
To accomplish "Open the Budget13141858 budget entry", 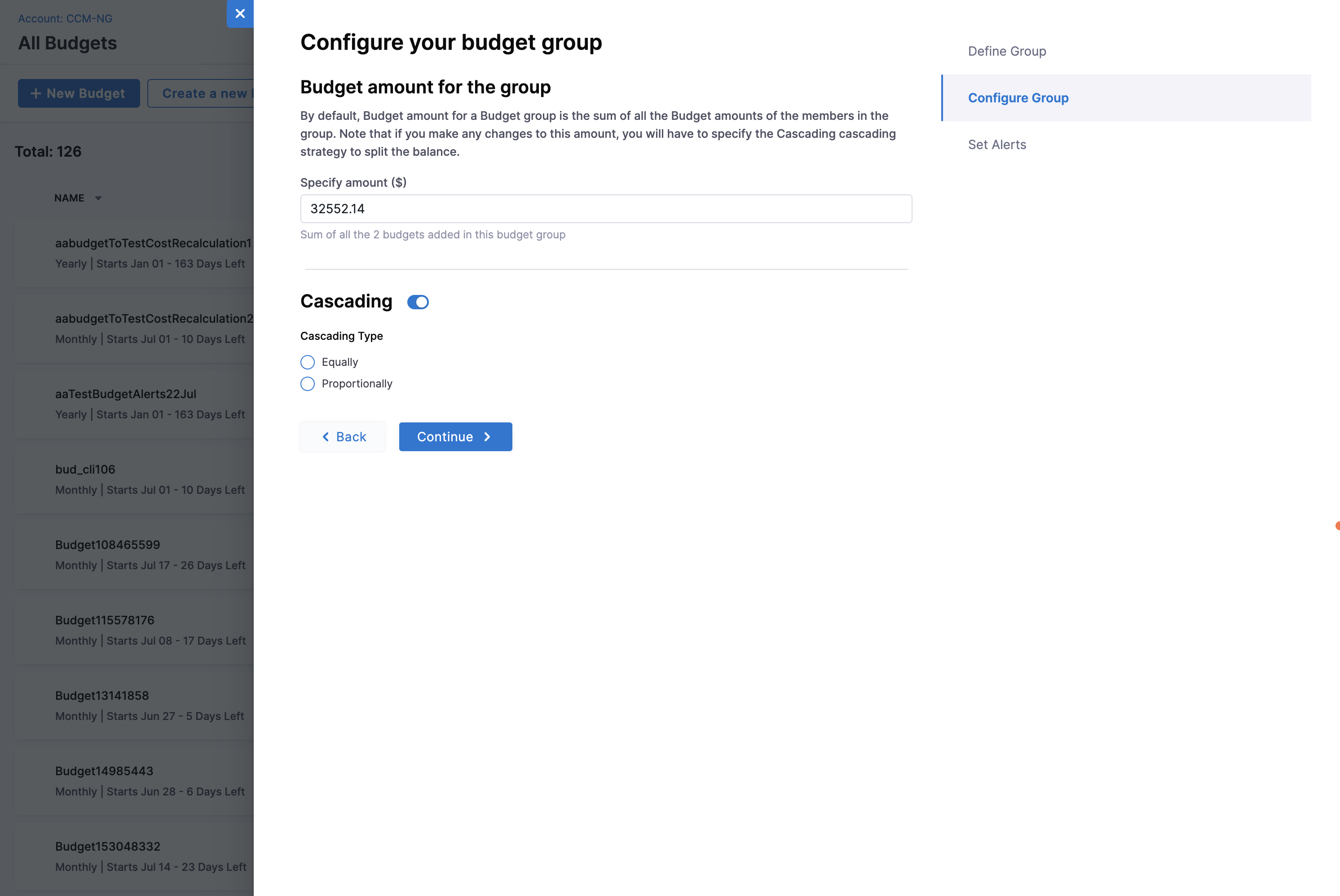I will (102, 696).
